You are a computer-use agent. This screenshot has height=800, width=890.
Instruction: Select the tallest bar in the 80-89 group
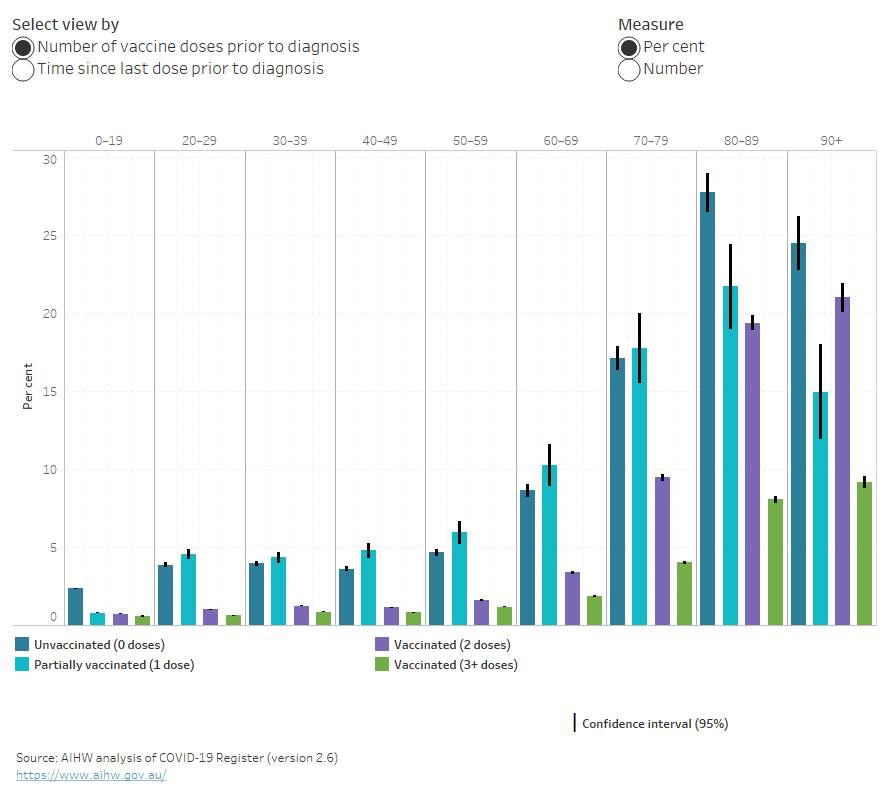707,400
